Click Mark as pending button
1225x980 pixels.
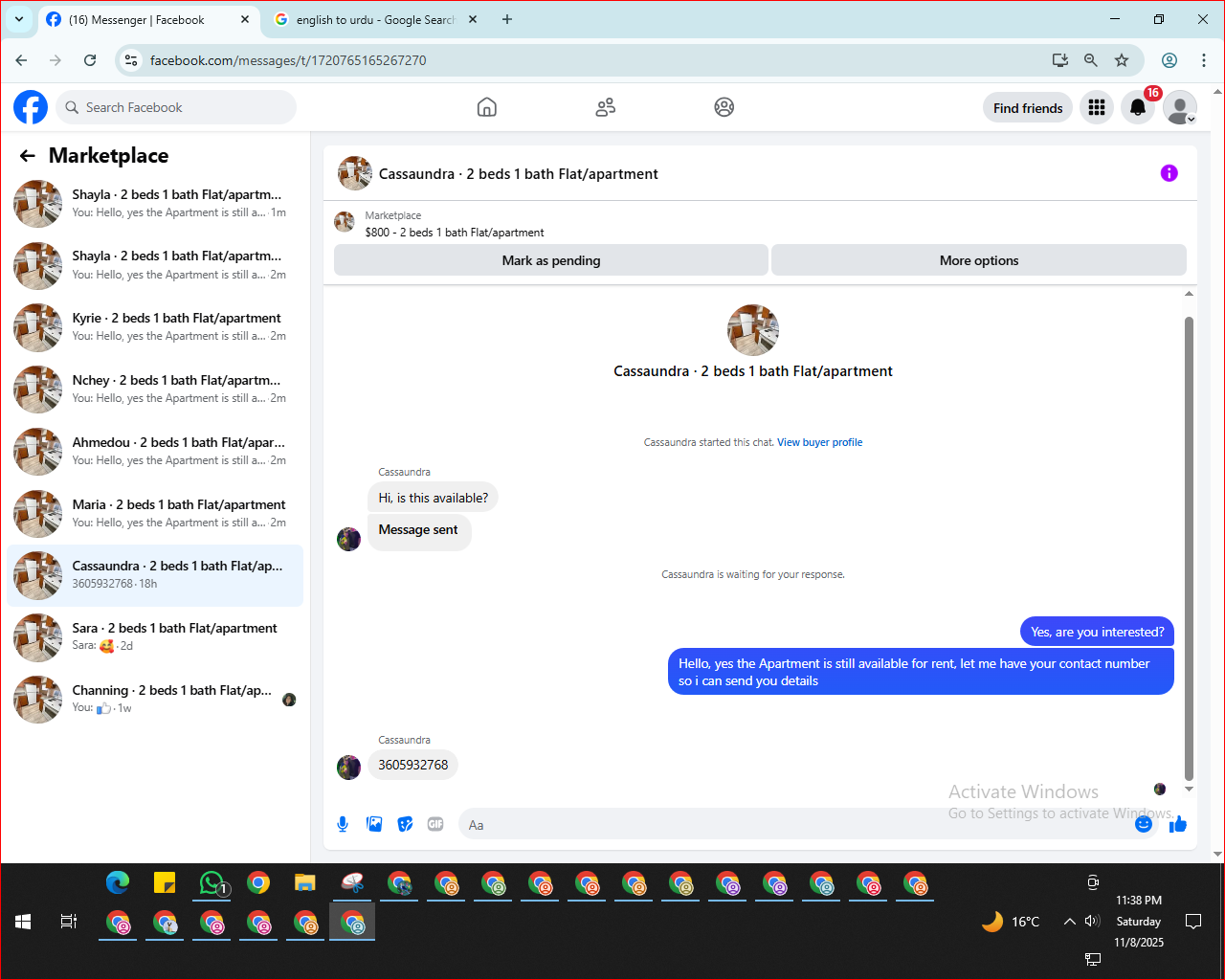(551, 260)
